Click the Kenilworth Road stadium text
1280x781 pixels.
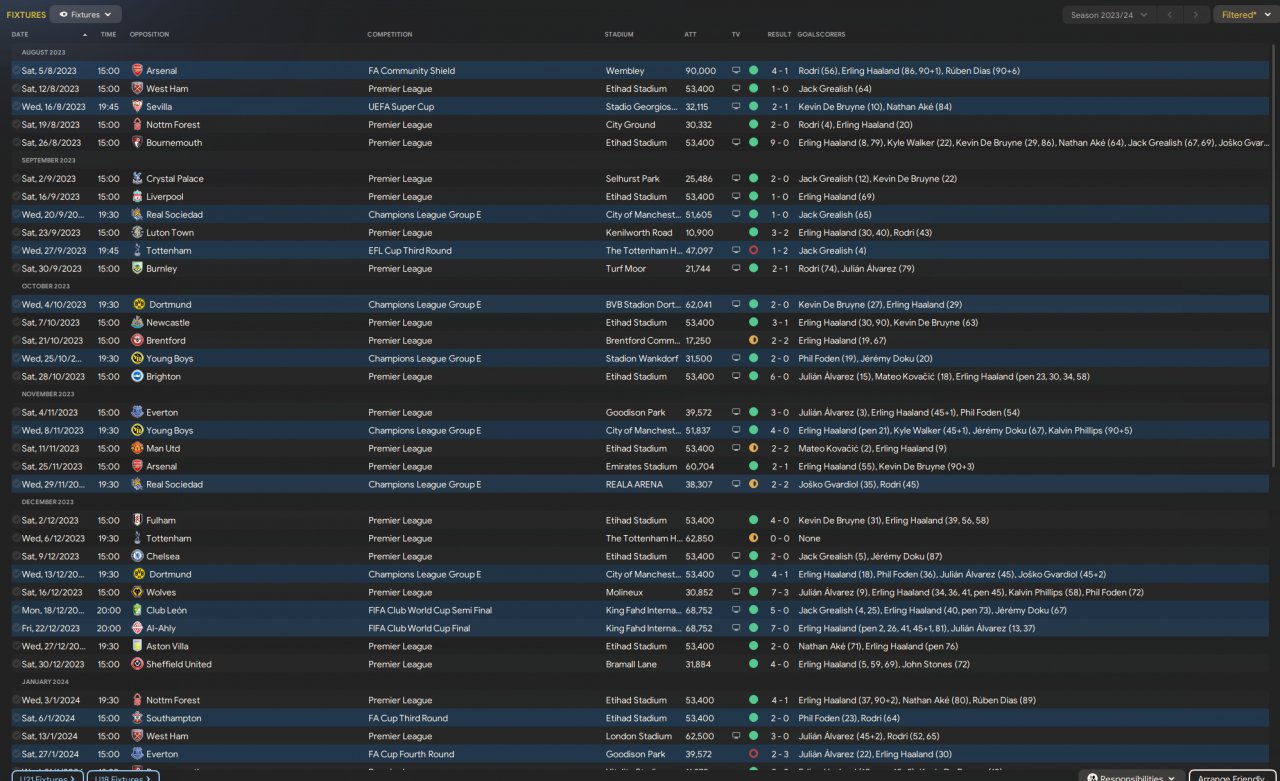pyautogui.click(x=639, y=233)
